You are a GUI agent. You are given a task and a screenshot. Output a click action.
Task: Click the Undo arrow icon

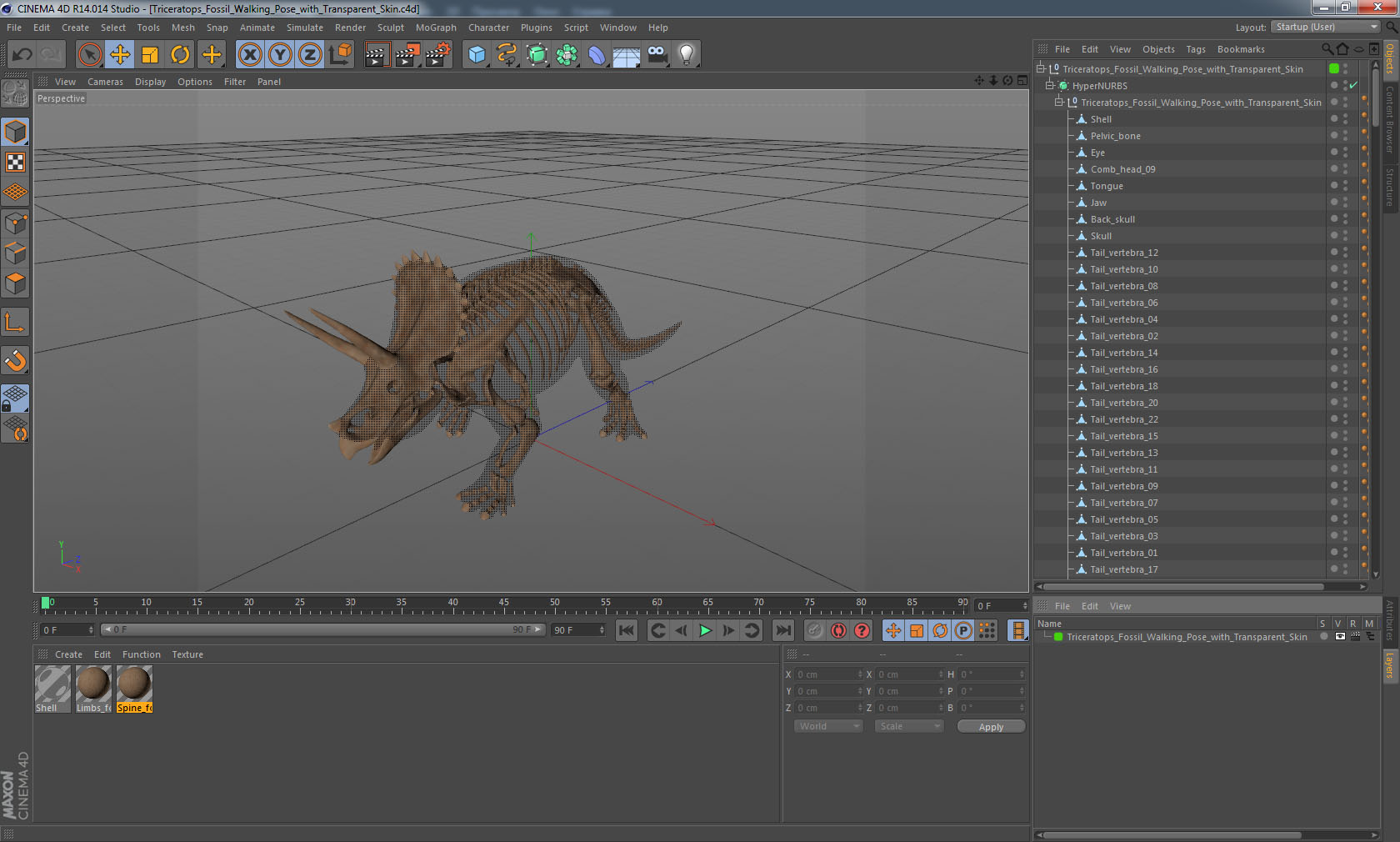pos(22,55)
